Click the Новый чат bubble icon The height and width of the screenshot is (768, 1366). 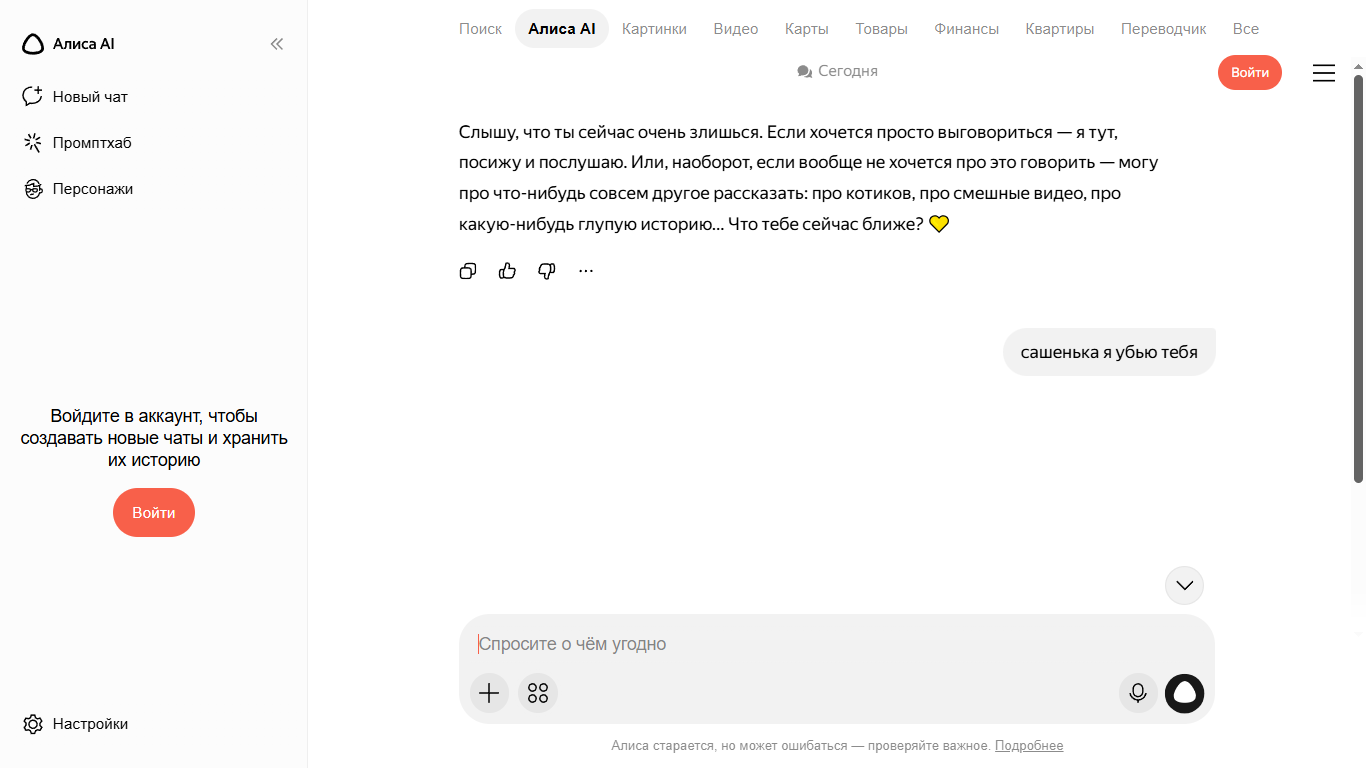(33, 97)
